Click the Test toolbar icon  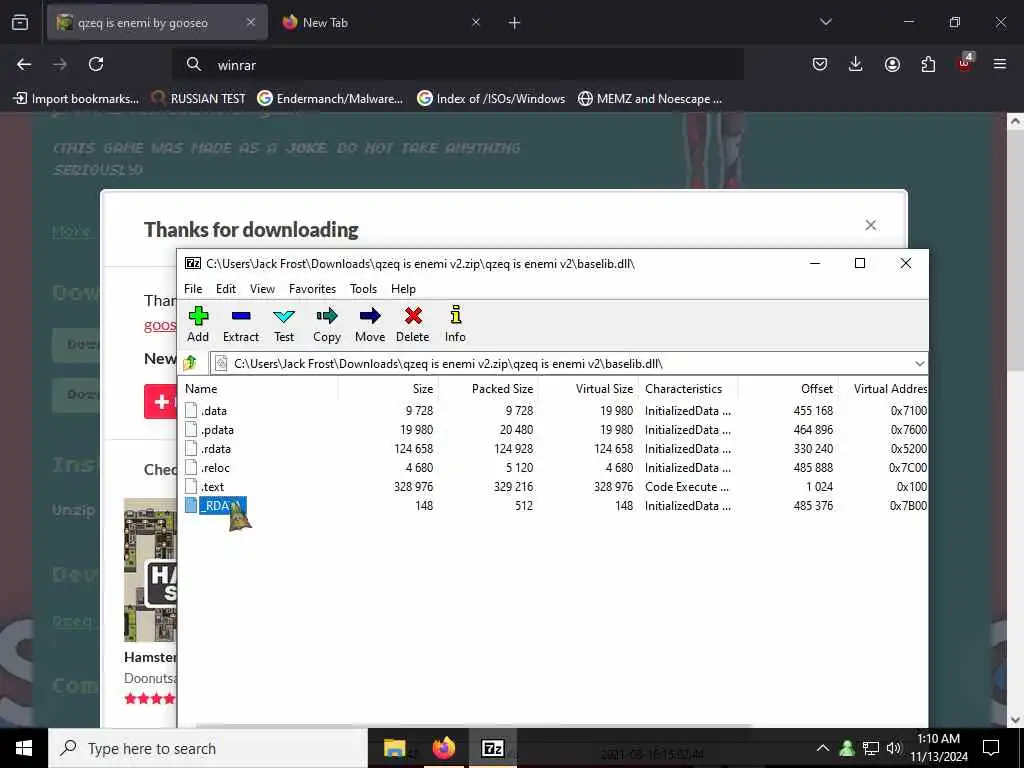283,317
